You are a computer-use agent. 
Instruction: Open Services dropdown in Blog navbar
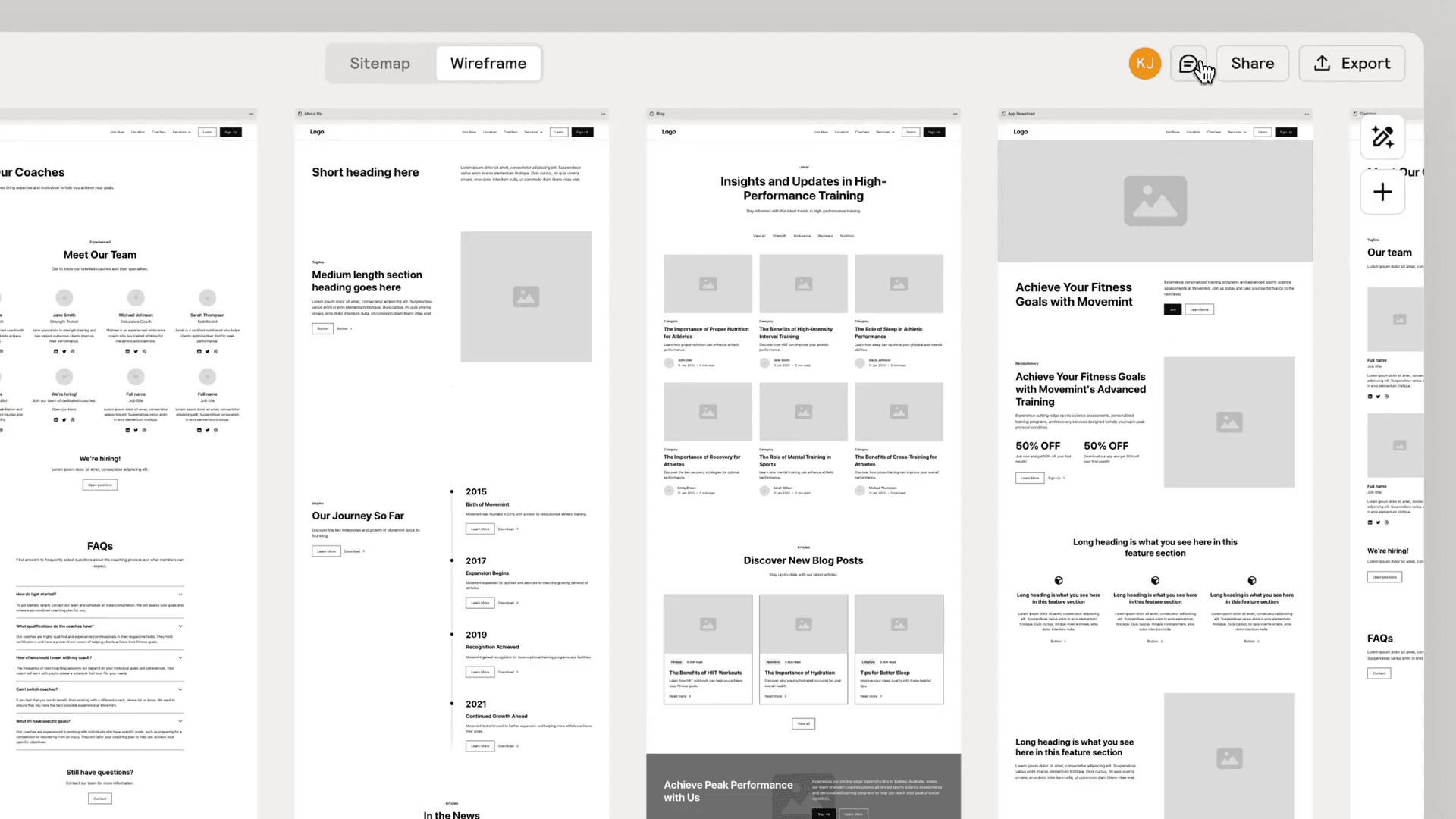885,132
